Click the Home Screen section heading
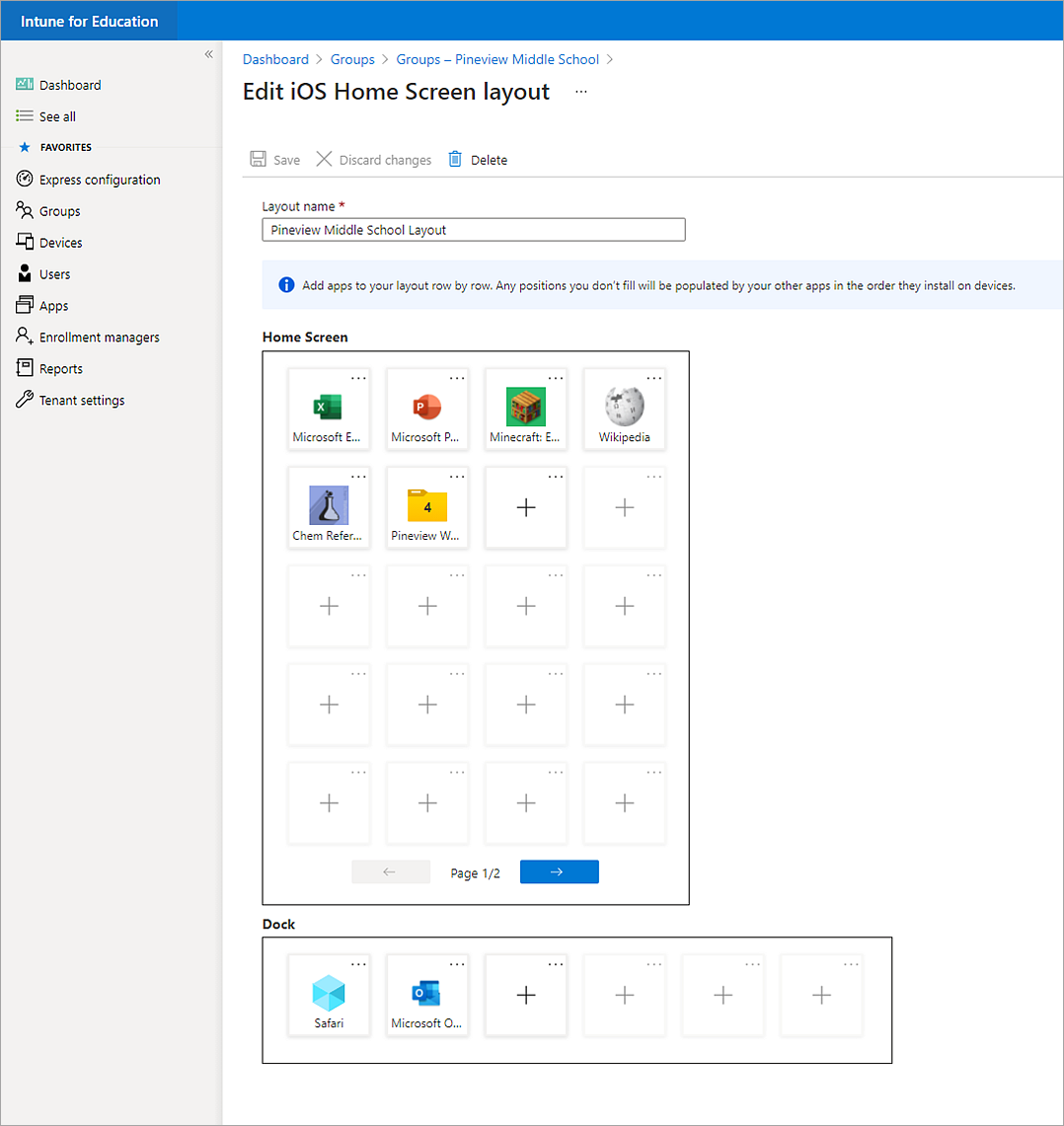The image size is (1064, 1126). (305, 337)
